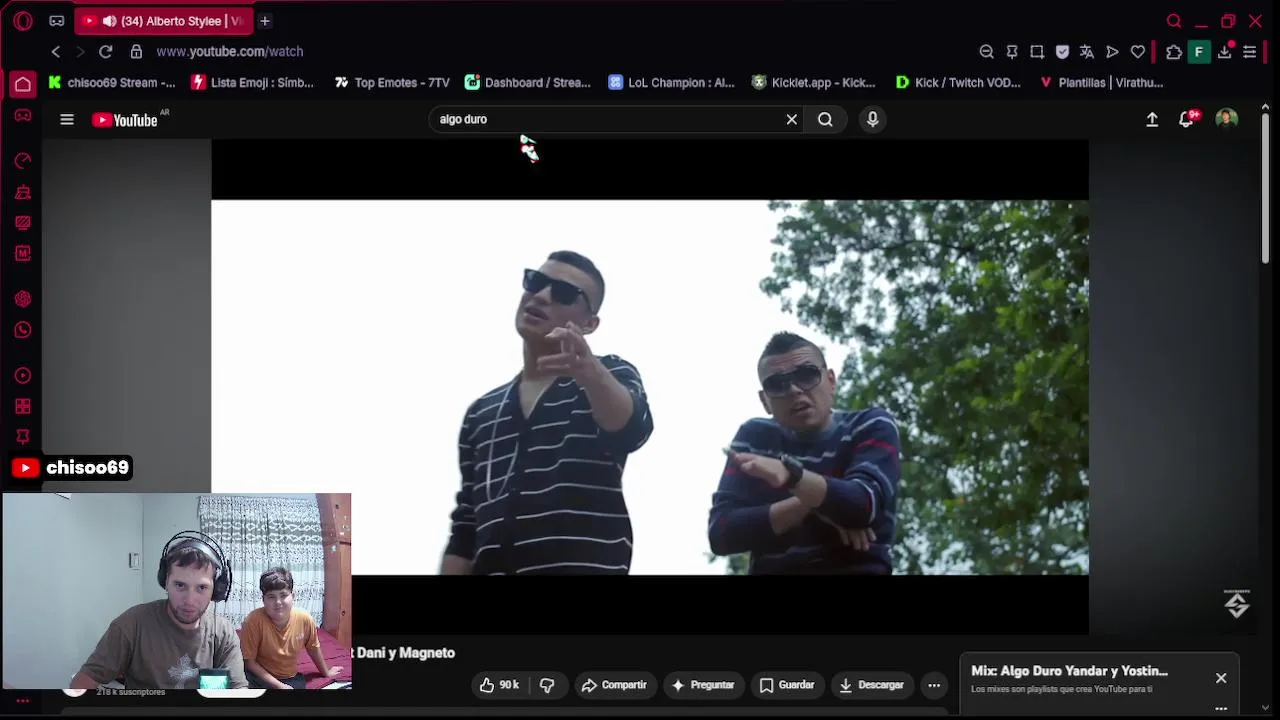Open Easy Setup sliders icon
Screen dimensions: 1280x720
tap(1250, 52)
